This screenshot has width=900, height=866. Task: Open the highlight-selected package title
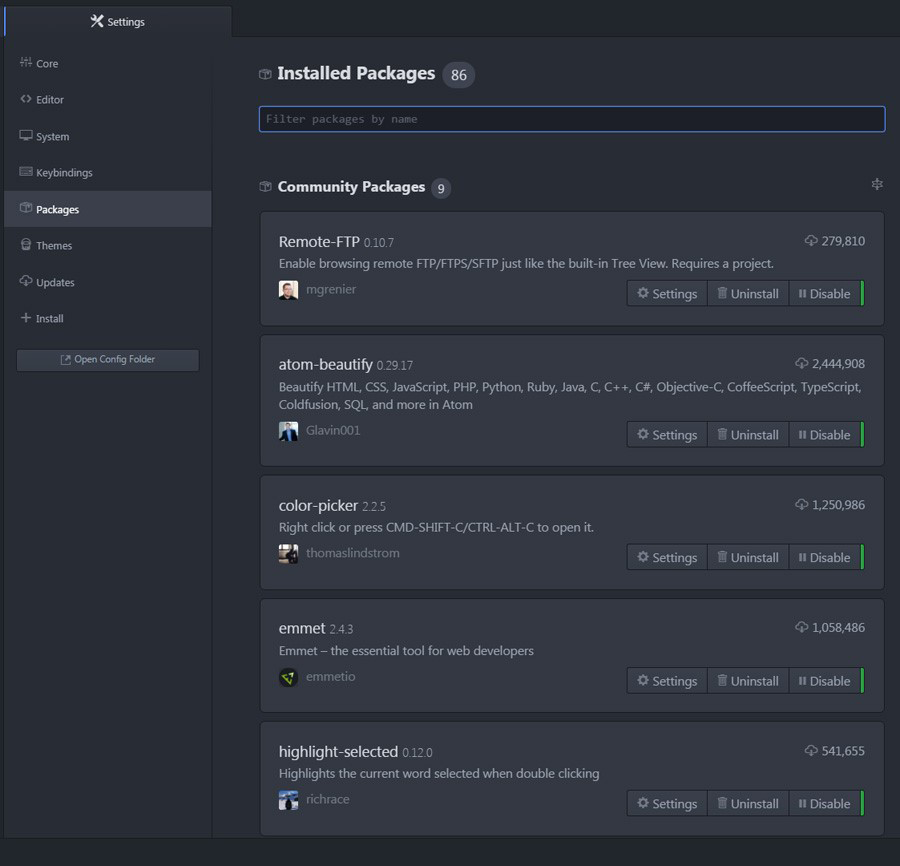[x=338, y=752]
